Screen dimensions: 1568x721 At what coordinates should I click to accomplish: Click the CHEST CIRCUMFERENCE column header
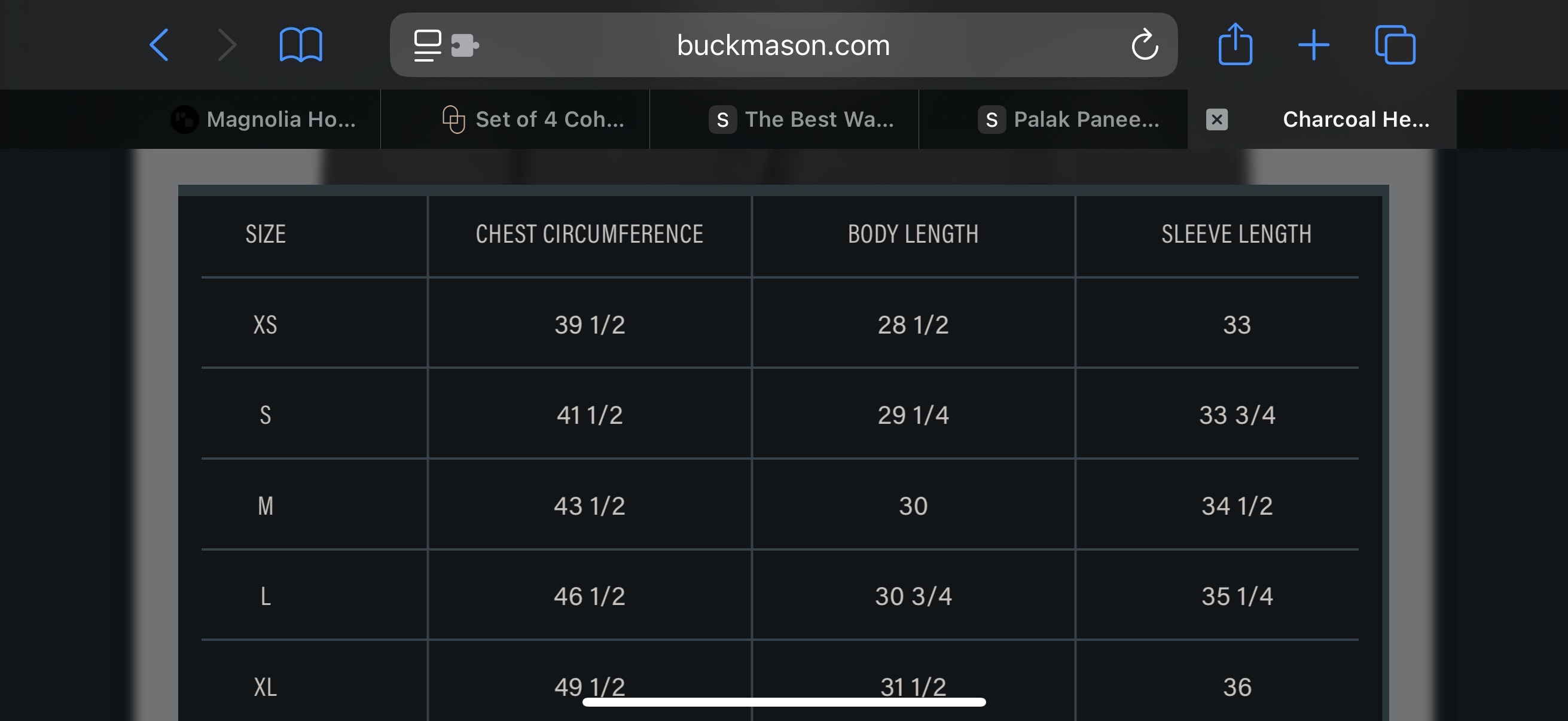(x=589, y=234)
